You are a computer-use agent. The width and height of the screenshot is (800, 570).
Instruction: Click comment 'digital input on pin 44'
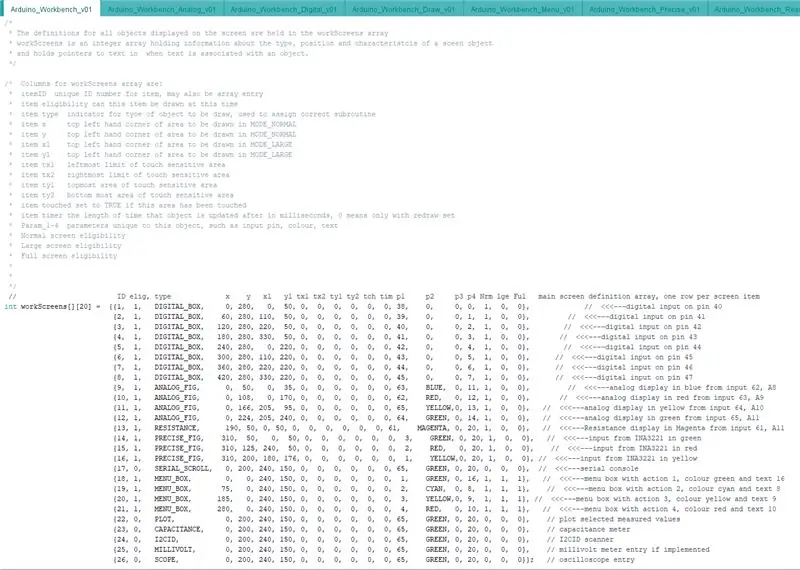click(653, 347)
